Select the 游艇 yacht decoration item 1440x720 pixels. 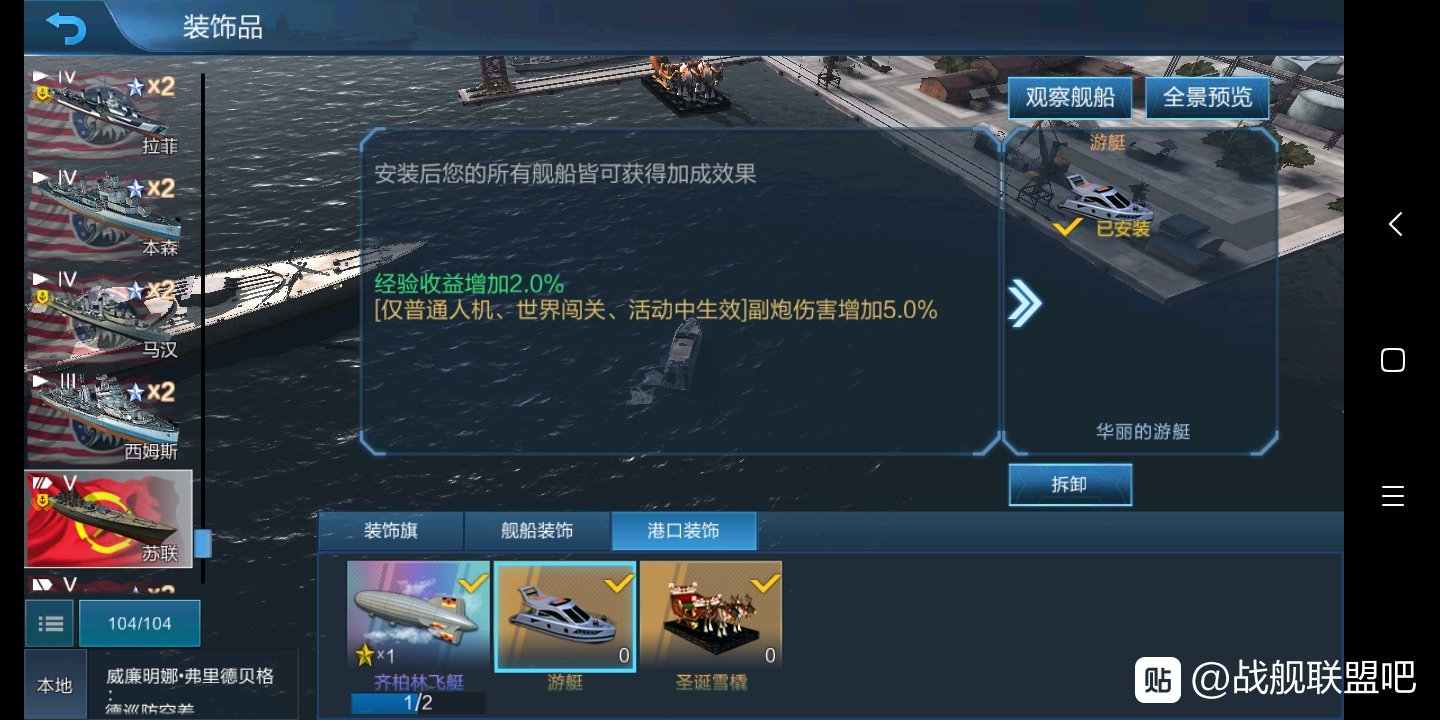pyautogui.click(x=565, y=616)
